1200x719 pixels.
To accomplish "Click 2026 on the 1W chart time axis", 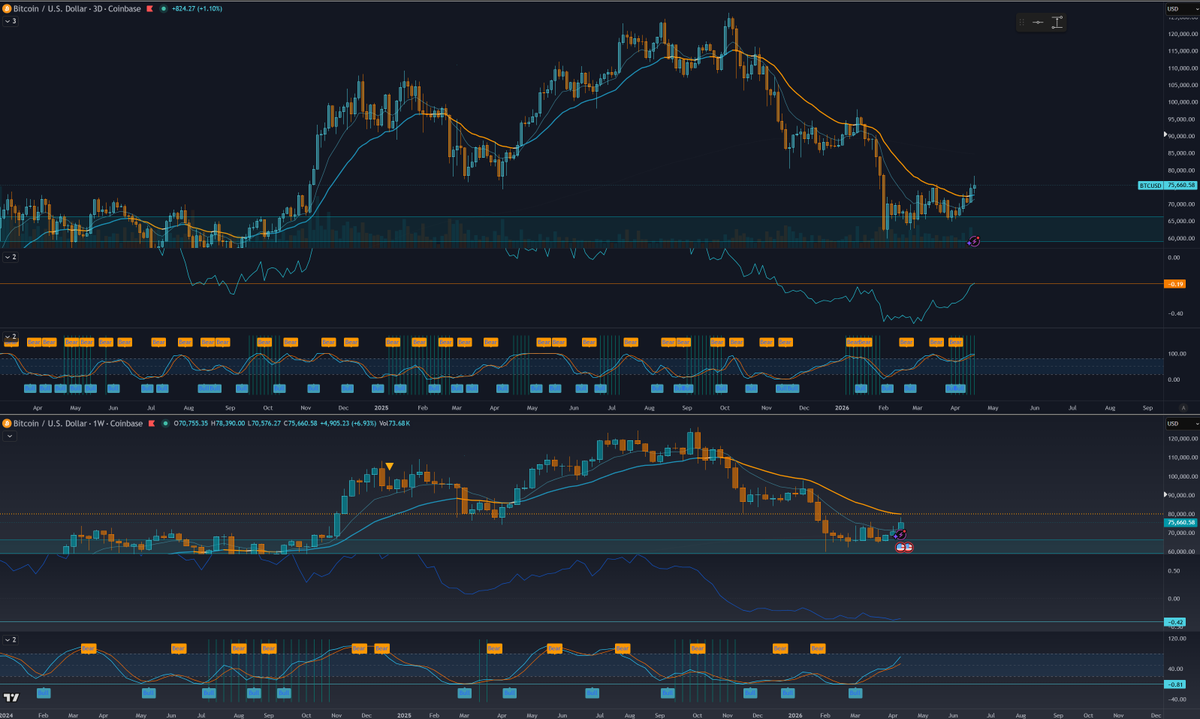I will (x=796, y=715).
